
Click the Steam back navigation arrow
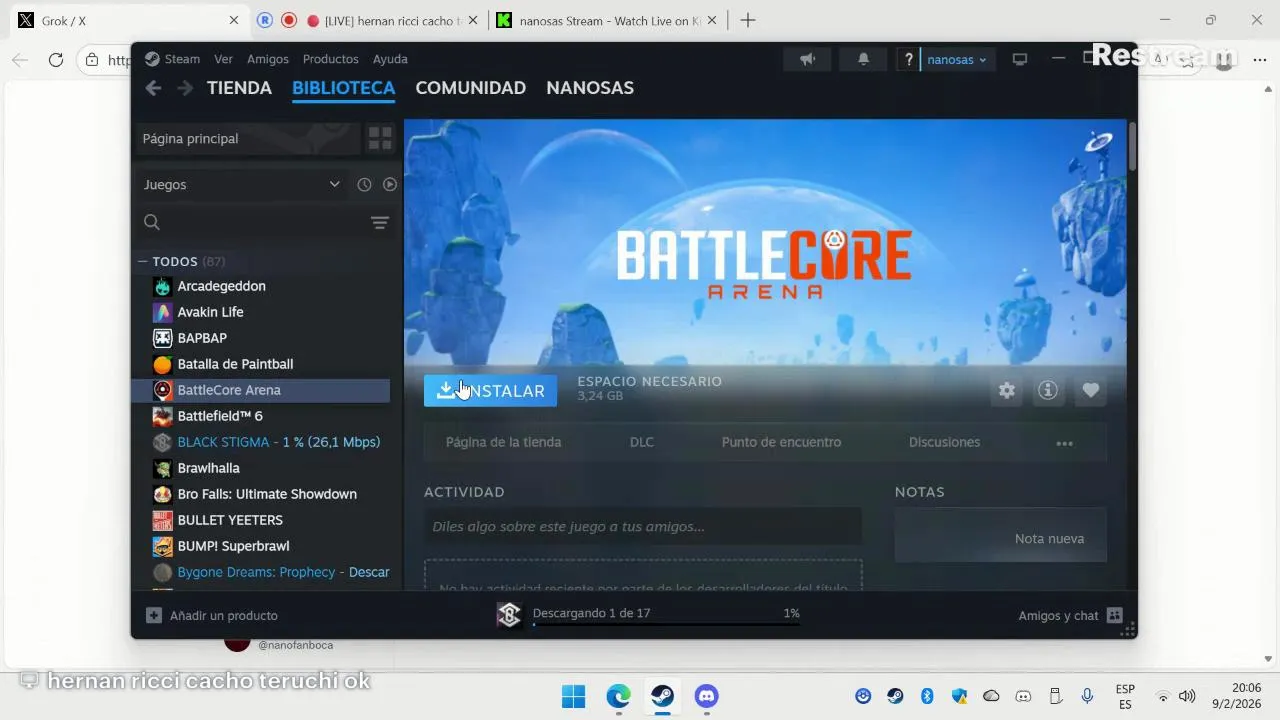[153, 88]
